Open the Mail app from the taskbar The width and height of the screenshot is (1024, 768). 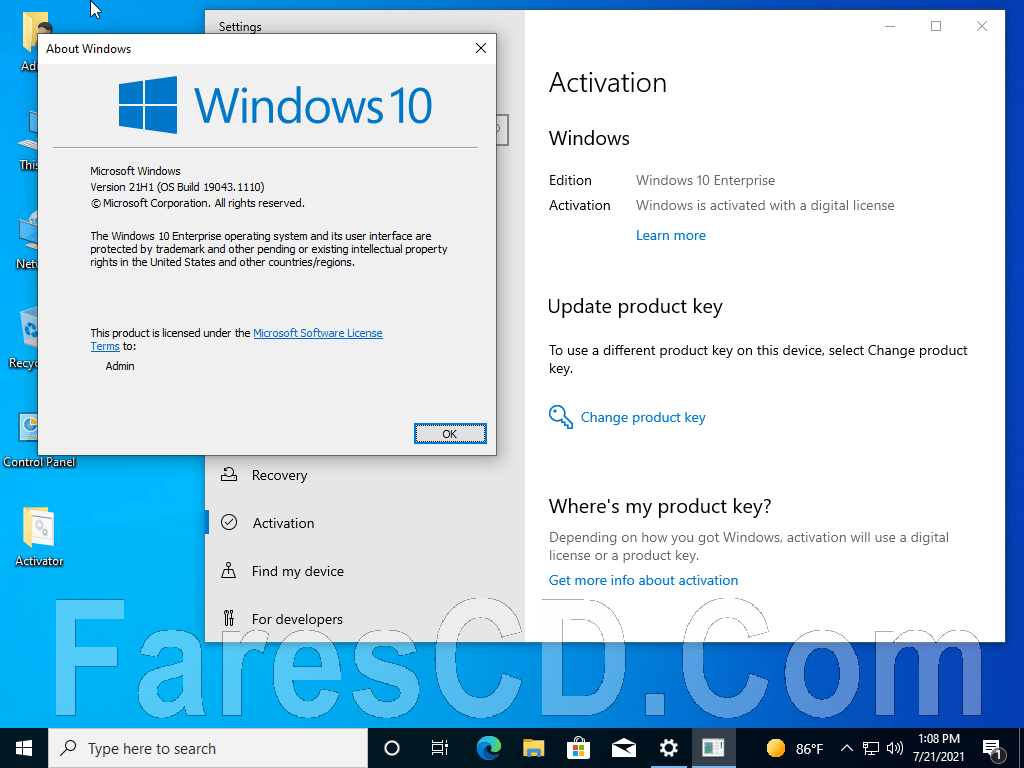tap(624, 748)
